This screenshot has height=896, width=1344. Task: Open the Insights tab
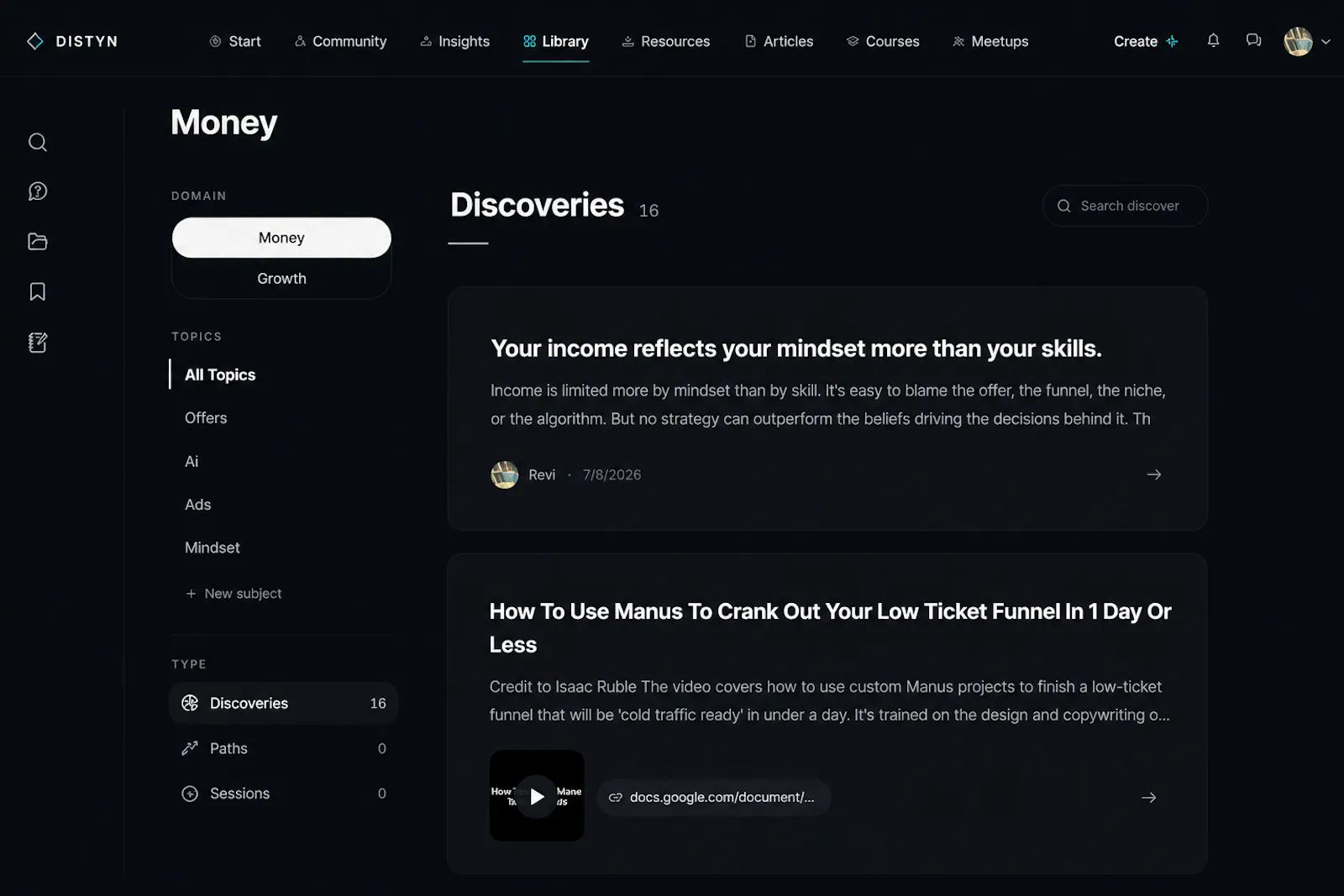[x=454, y=41]
